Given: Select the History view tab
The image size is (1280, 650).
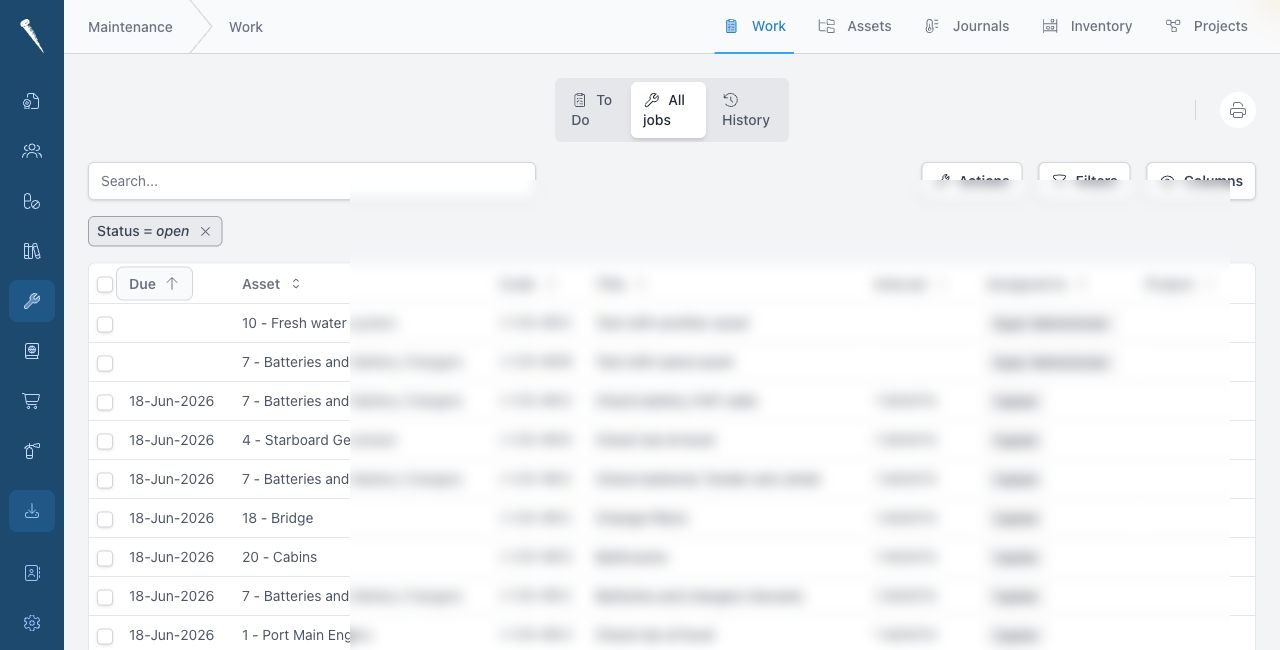Looking at the screenshot, I should point(746,110).
